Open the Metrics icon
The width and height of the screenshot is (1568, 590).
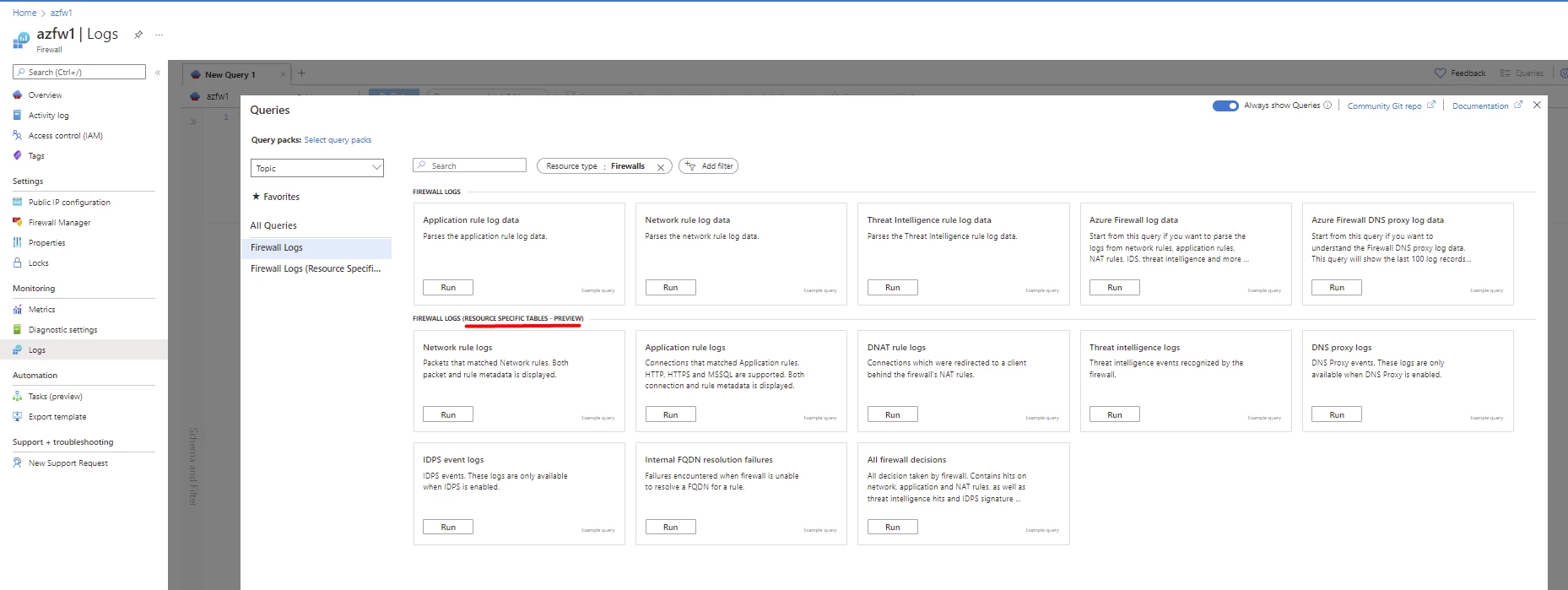[18, 310]
